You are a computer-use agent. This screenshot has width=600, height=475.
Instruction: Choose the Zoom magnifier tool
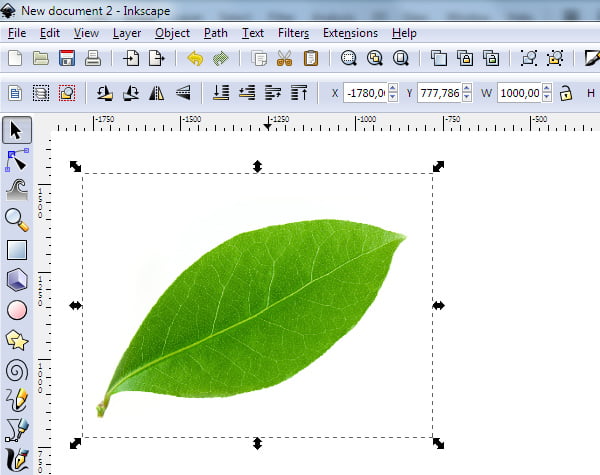(17, 220)
